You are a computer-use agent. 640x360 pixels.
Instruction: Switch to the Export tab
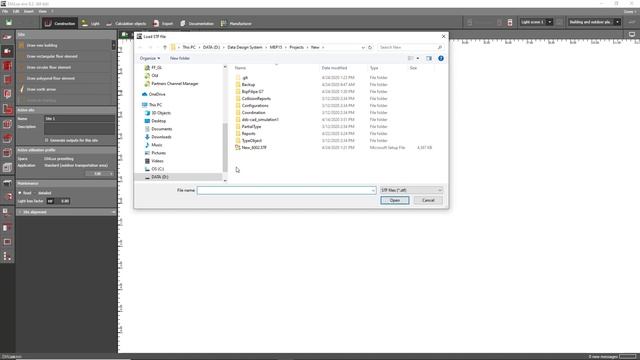point(163,23)
